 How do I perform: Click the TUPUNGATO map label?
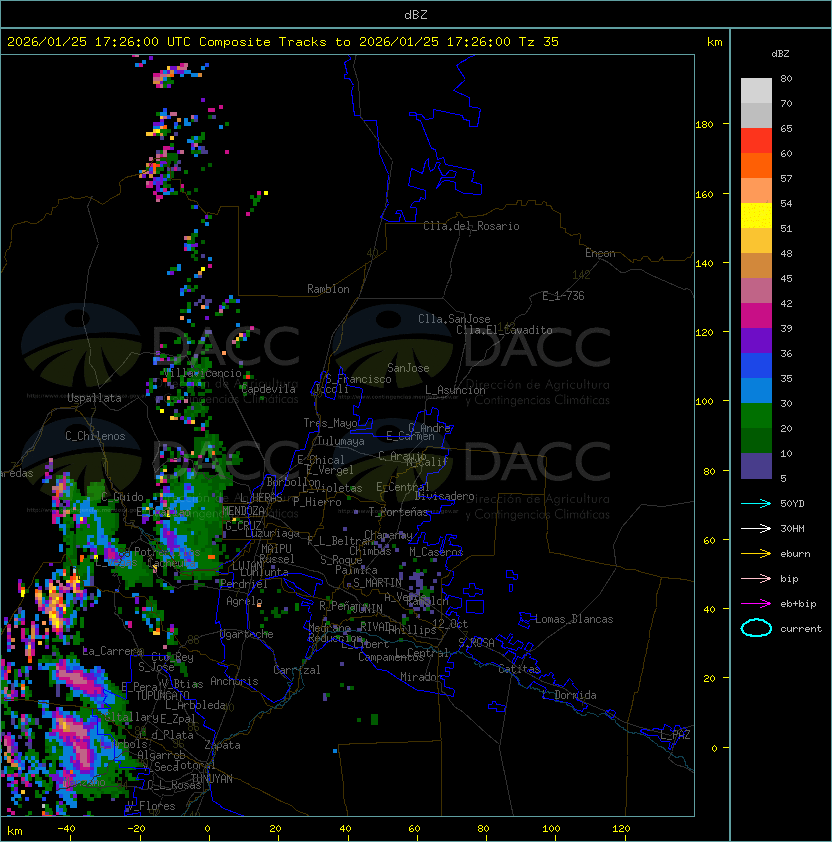162,695
